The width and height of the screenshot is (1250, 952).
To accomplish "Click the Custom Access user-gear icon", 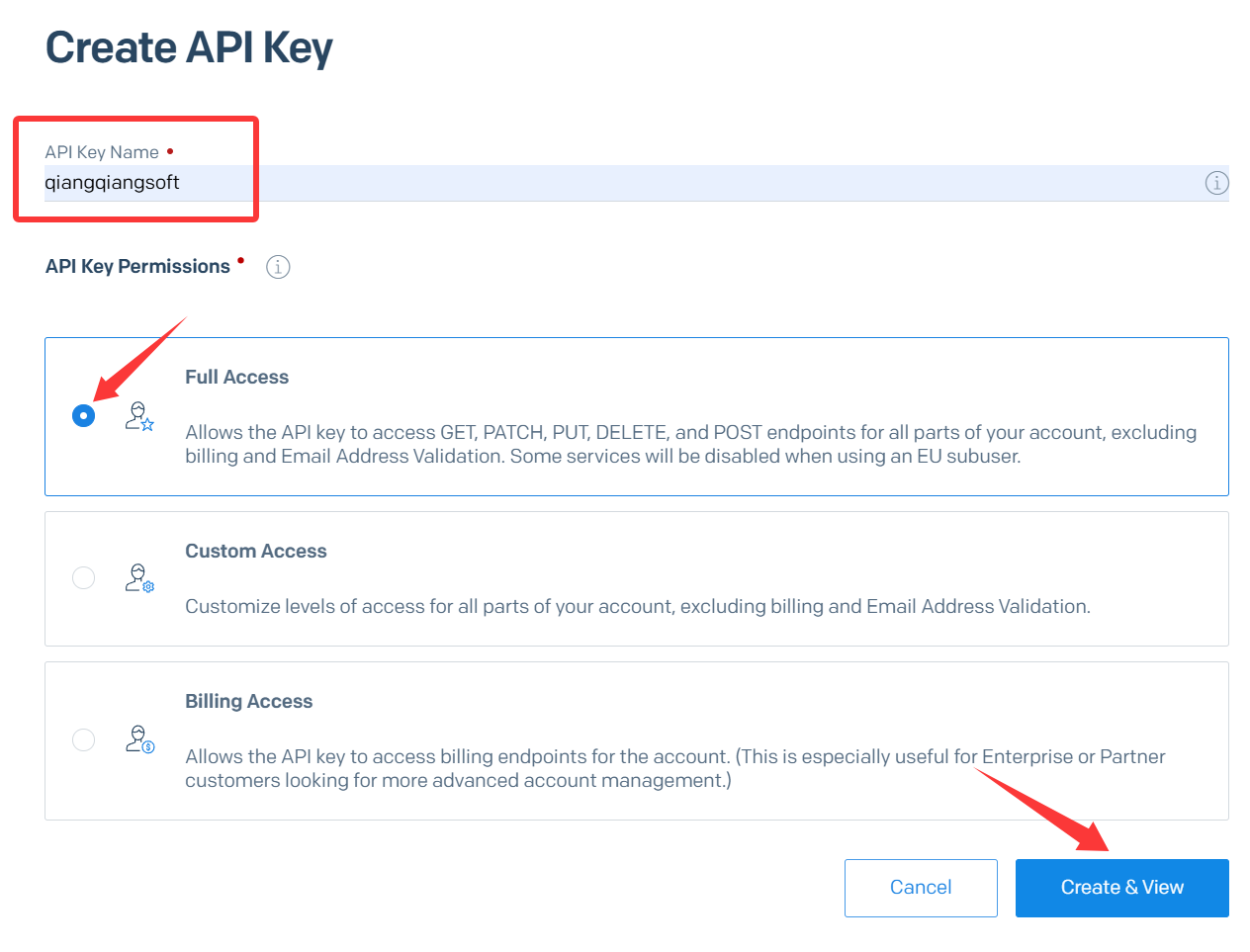I will pyautogui.click(x=139, y=578).
